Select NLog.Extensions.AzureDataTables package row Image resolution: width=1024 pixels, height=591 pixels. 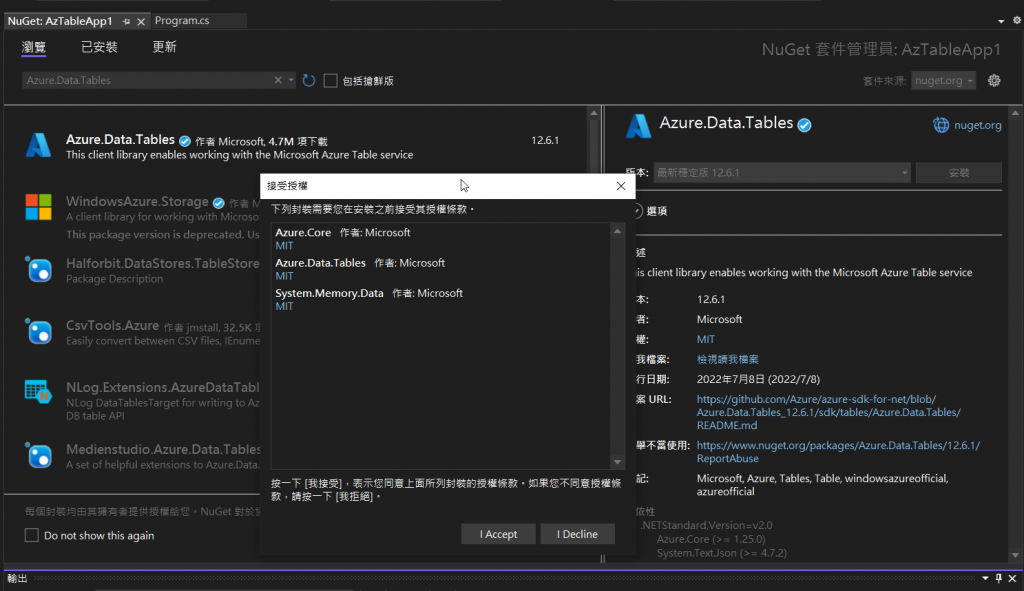(x=133, y=400)
